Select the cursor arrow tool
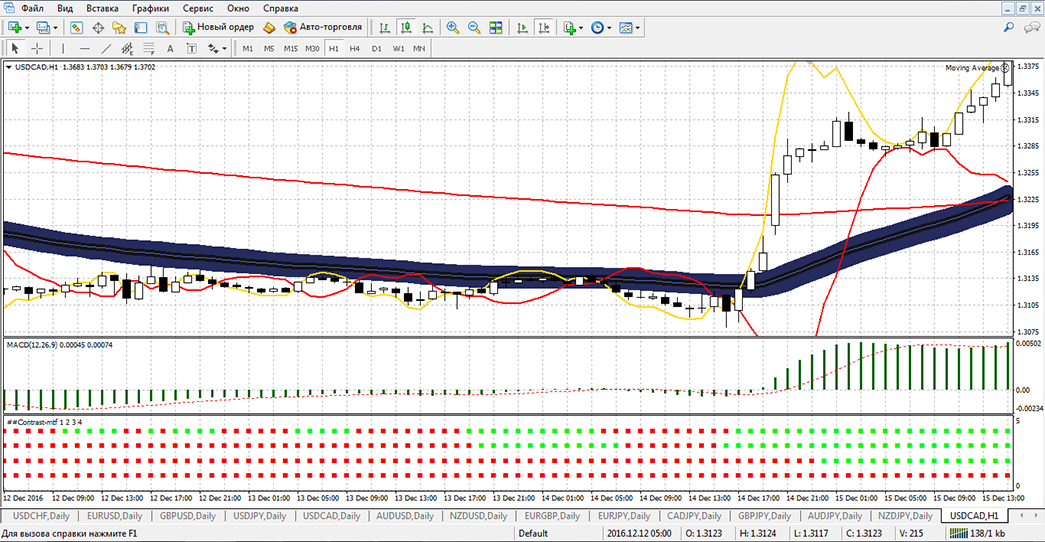Image resolution: width=1045 pixels, height=542 pixels. click(x=15, y=48)
